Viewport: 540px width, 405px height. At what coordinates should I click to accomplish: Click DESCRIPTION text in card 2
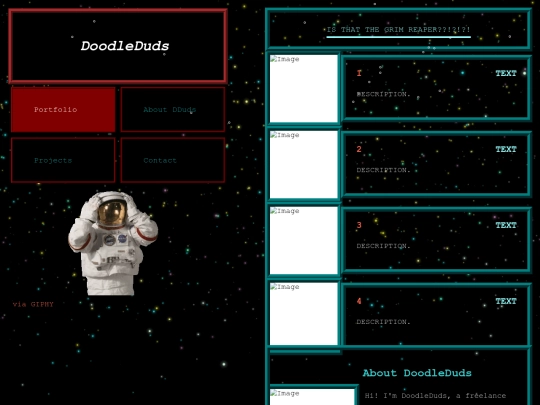pos(383,170)
